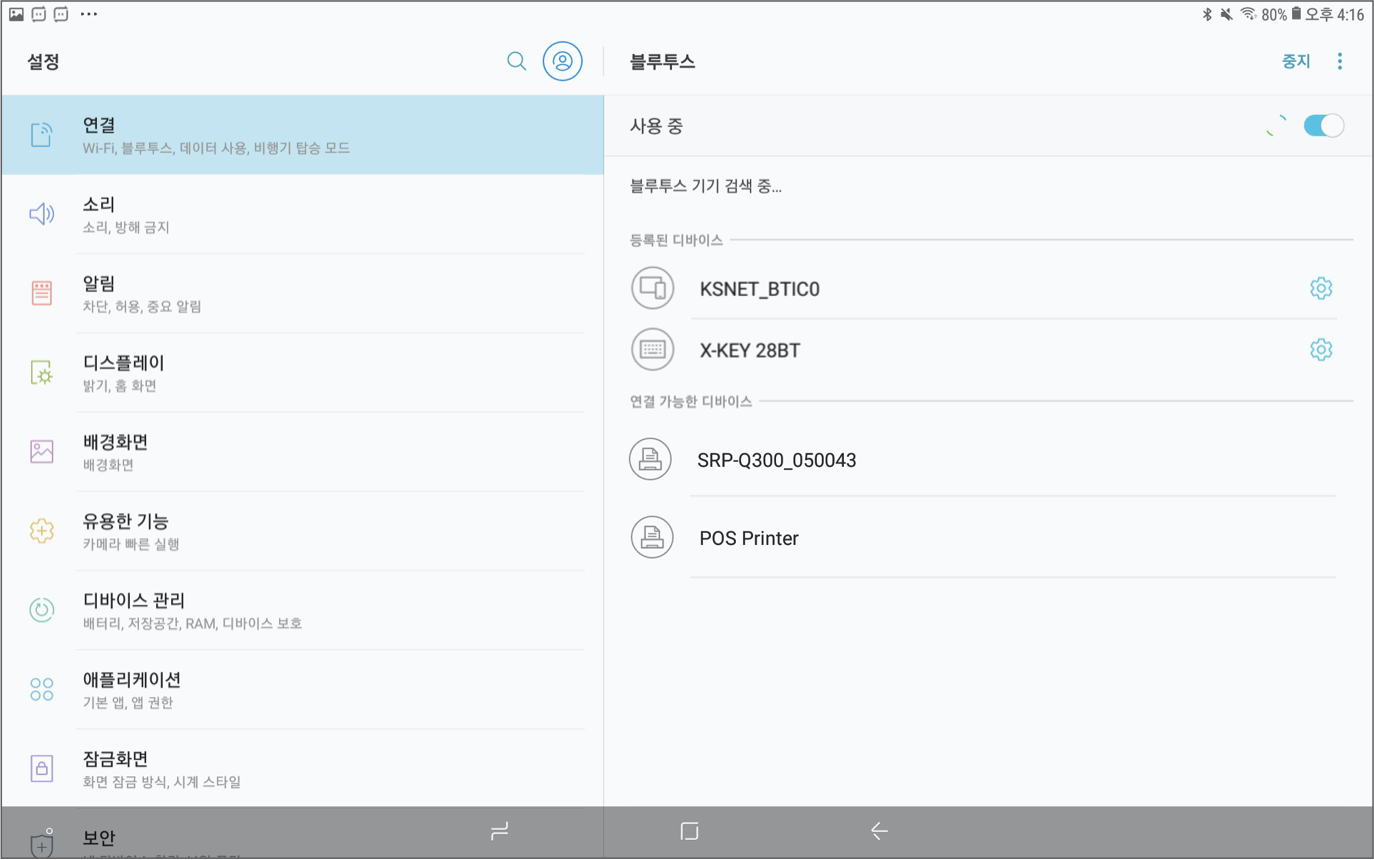The width and height of the screenshot is (1374, 860).
Task: Tap the SRP-Q300_050043 printer icon
Action: [650, 460]
